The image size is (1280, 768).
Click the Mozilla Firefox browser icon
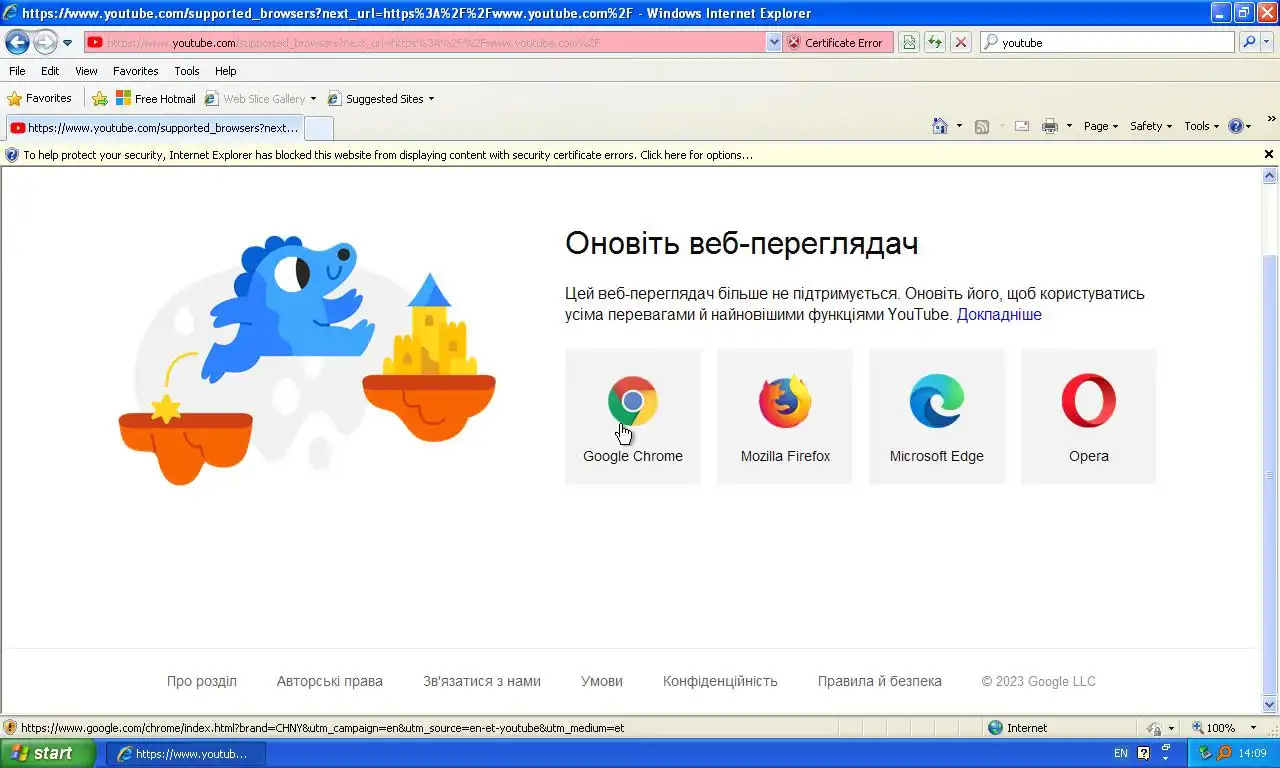785,401
